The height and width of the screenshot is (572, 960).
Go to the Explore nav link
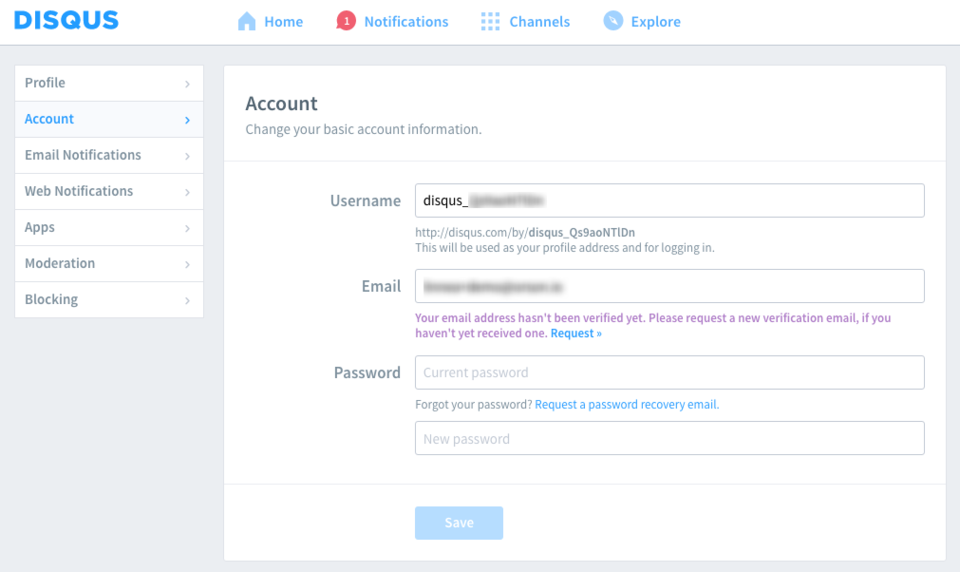pos(656,21)
